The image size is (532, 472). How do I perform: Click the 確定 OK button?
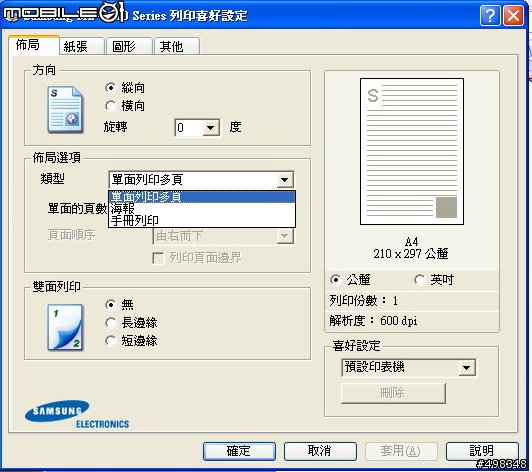coord(239,451)
